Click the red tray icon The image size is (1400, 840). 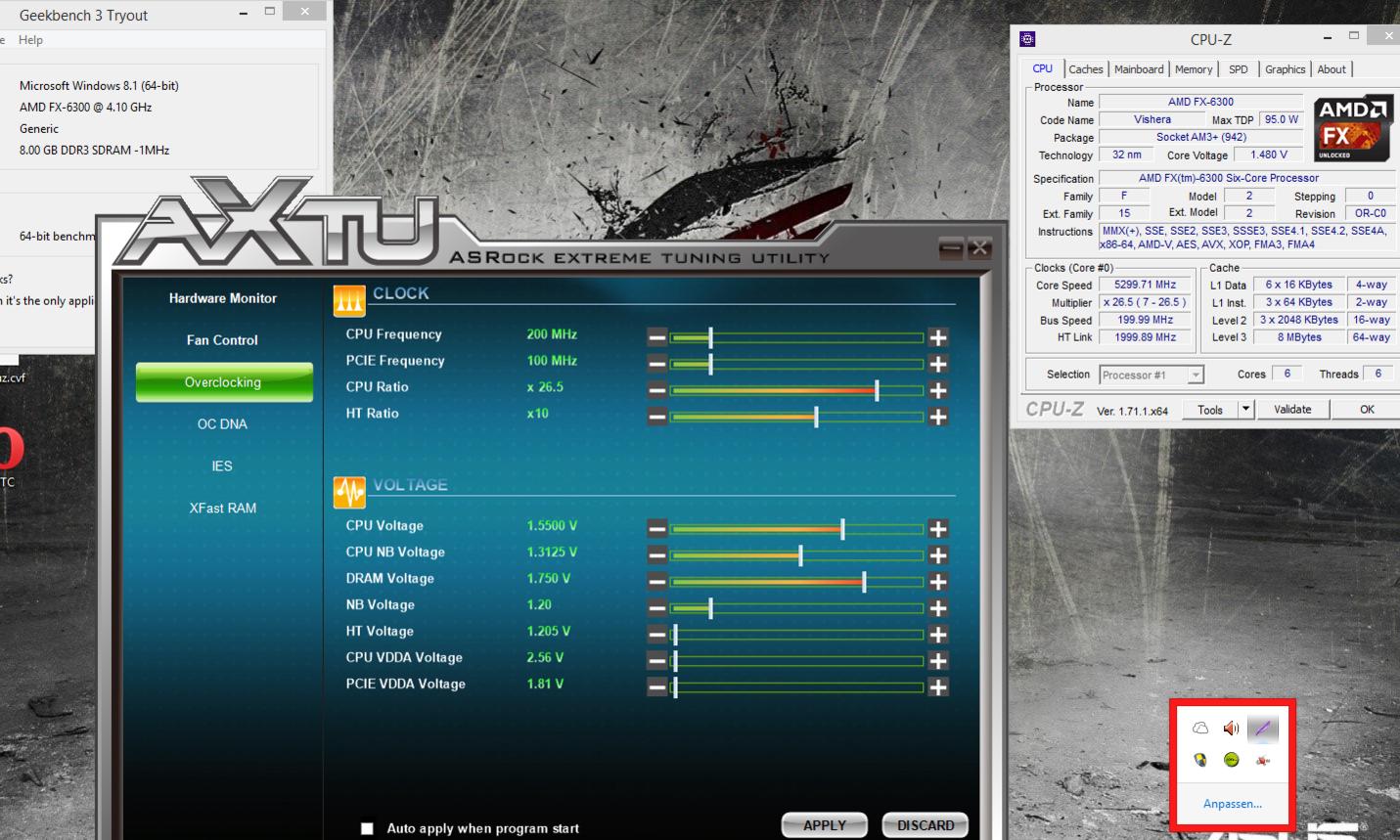[1263, 760]
